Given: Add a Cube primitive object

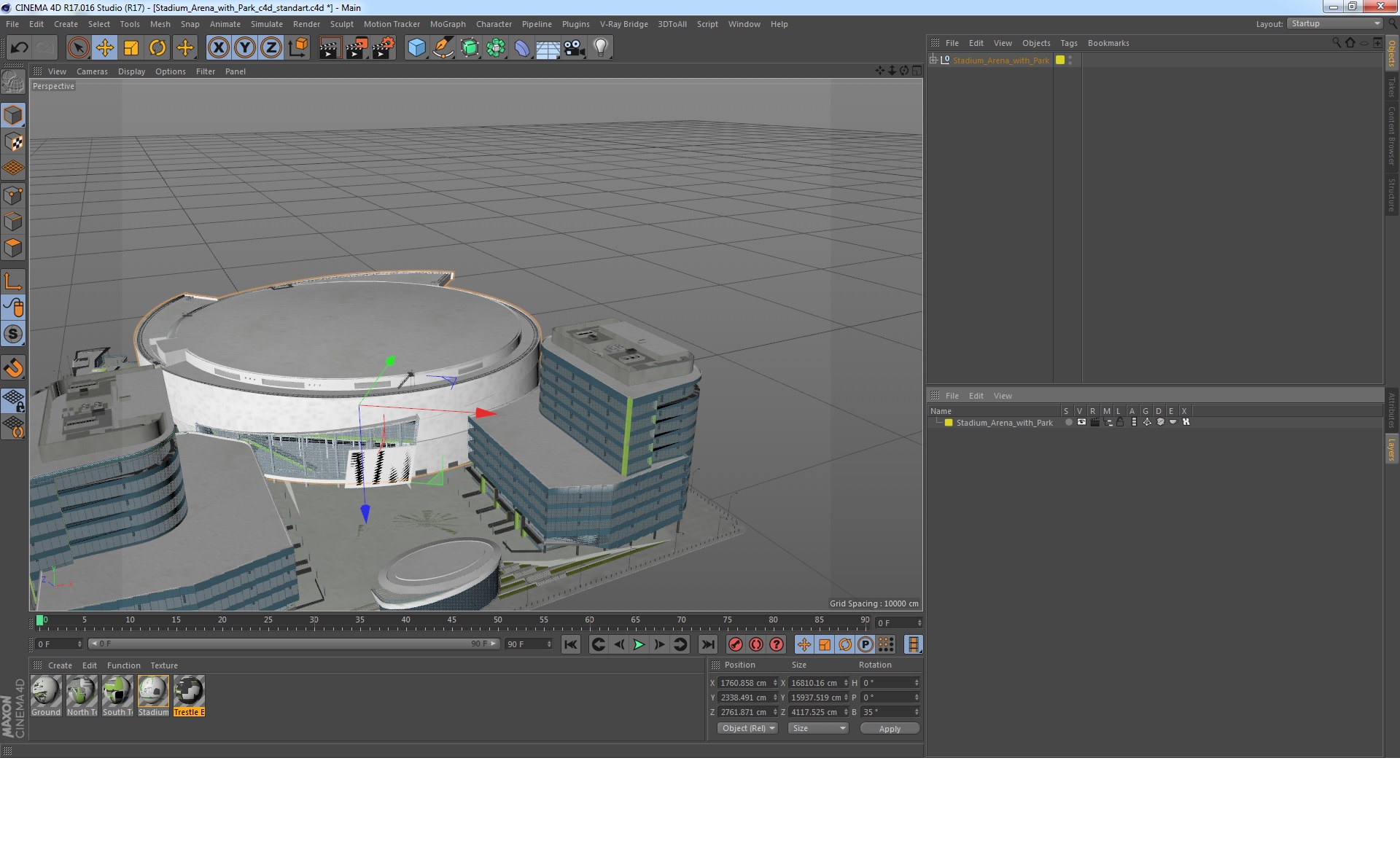Looking at the screenshot, I should pos(416,48).
